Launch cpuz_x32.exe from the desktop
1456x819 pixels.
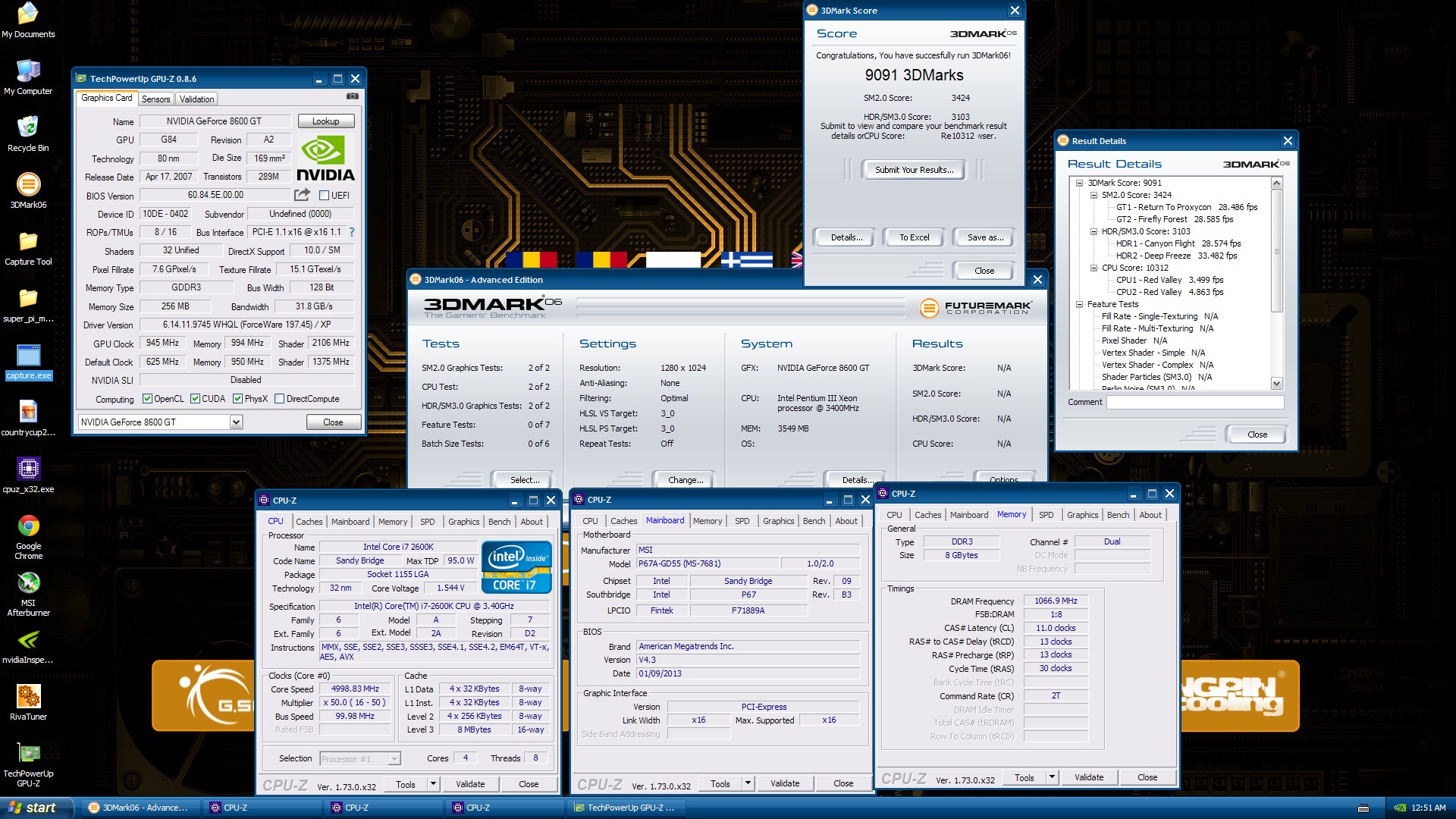tap(28, 475)
